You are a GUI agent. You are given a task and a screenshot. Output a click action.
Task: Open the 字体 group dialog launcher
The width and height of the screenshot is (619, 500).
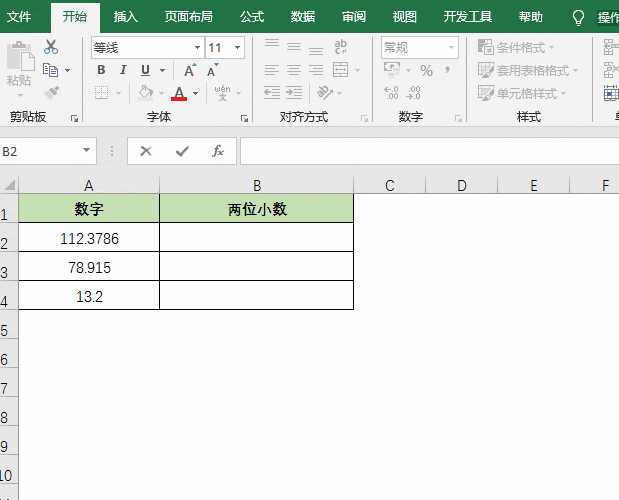click(244, 118)
